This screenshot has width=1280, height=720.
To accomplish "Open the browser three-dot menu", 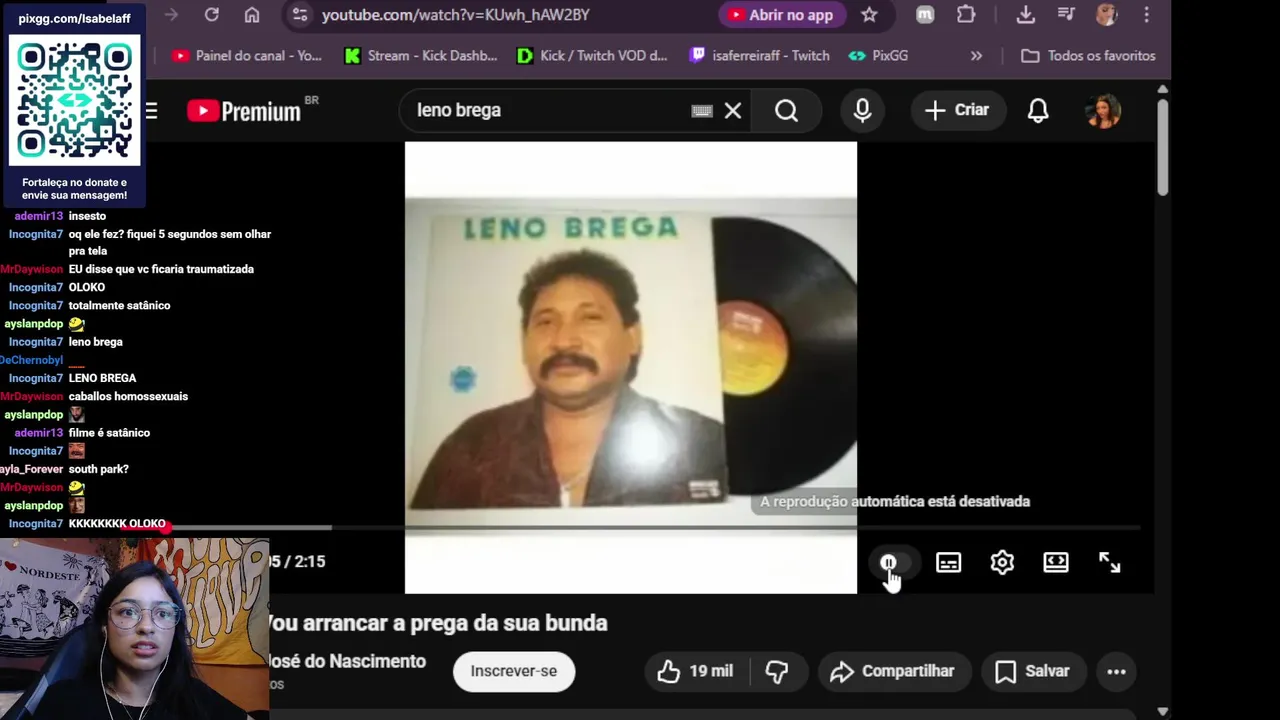I will [1147, 15].
